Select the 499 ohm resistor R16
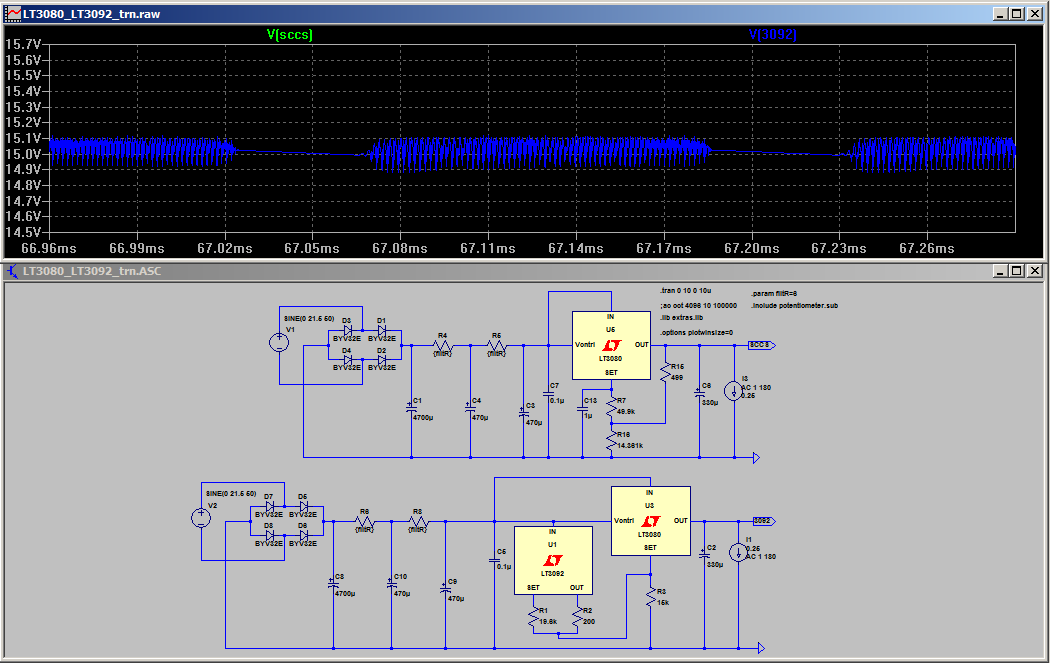This screenshot has height=663, width=1051. coord(666,372)
